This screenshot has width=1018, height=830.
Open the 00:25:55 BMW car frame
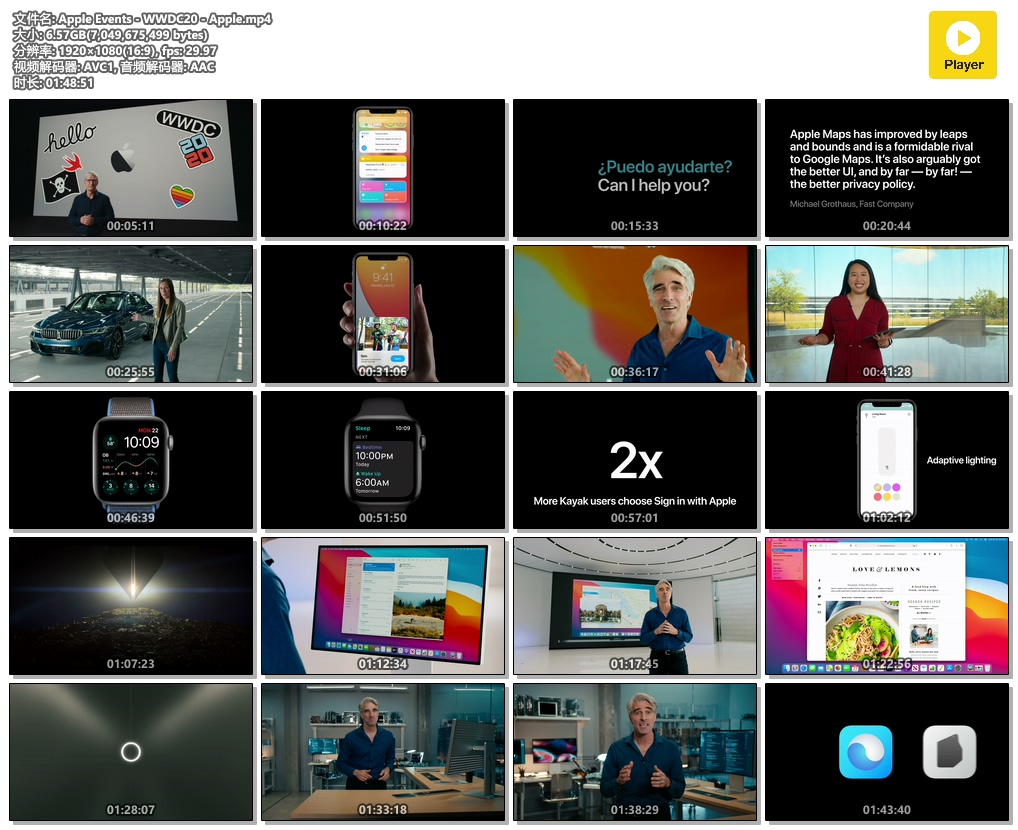click(x=131, y=314)
